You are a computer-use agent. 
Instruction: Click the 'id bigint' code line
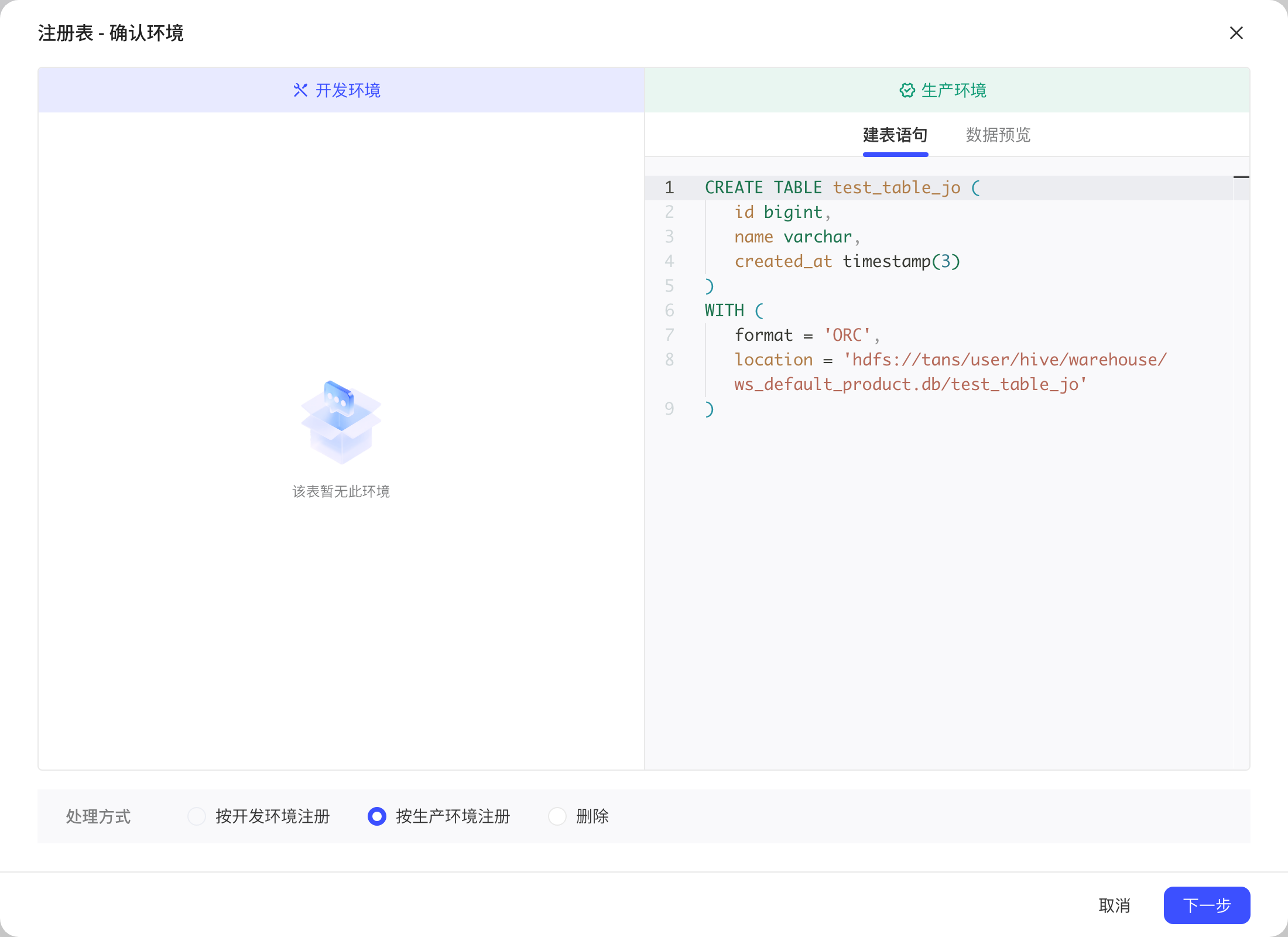pyautogui.click(x=783, y=212)
